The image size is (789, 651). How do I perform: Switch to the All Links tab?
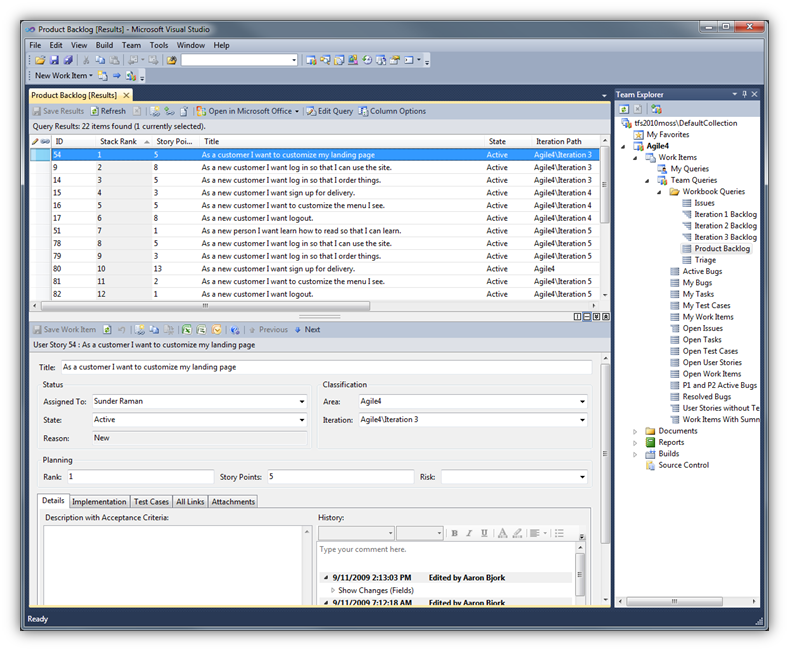coord(190,502)
